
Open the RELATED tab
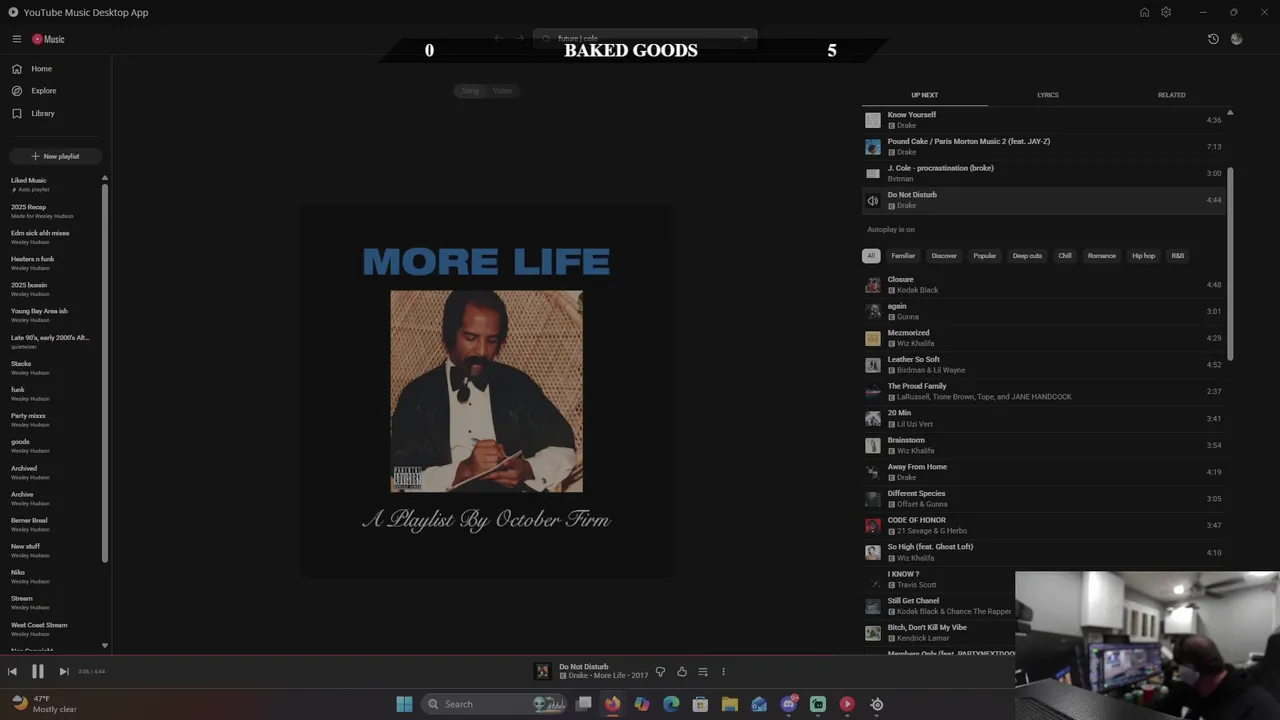coord(1171,95)
